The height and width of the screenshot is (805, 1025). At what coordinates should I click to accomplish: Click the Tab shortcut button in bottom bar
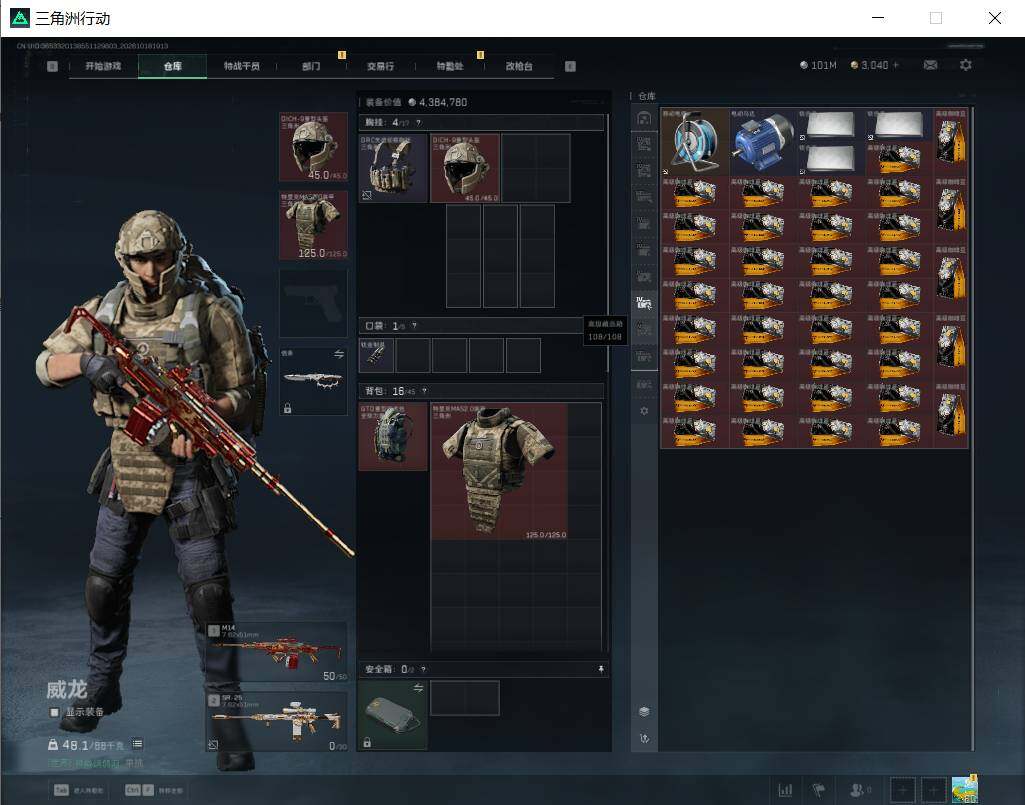[79, 790]
